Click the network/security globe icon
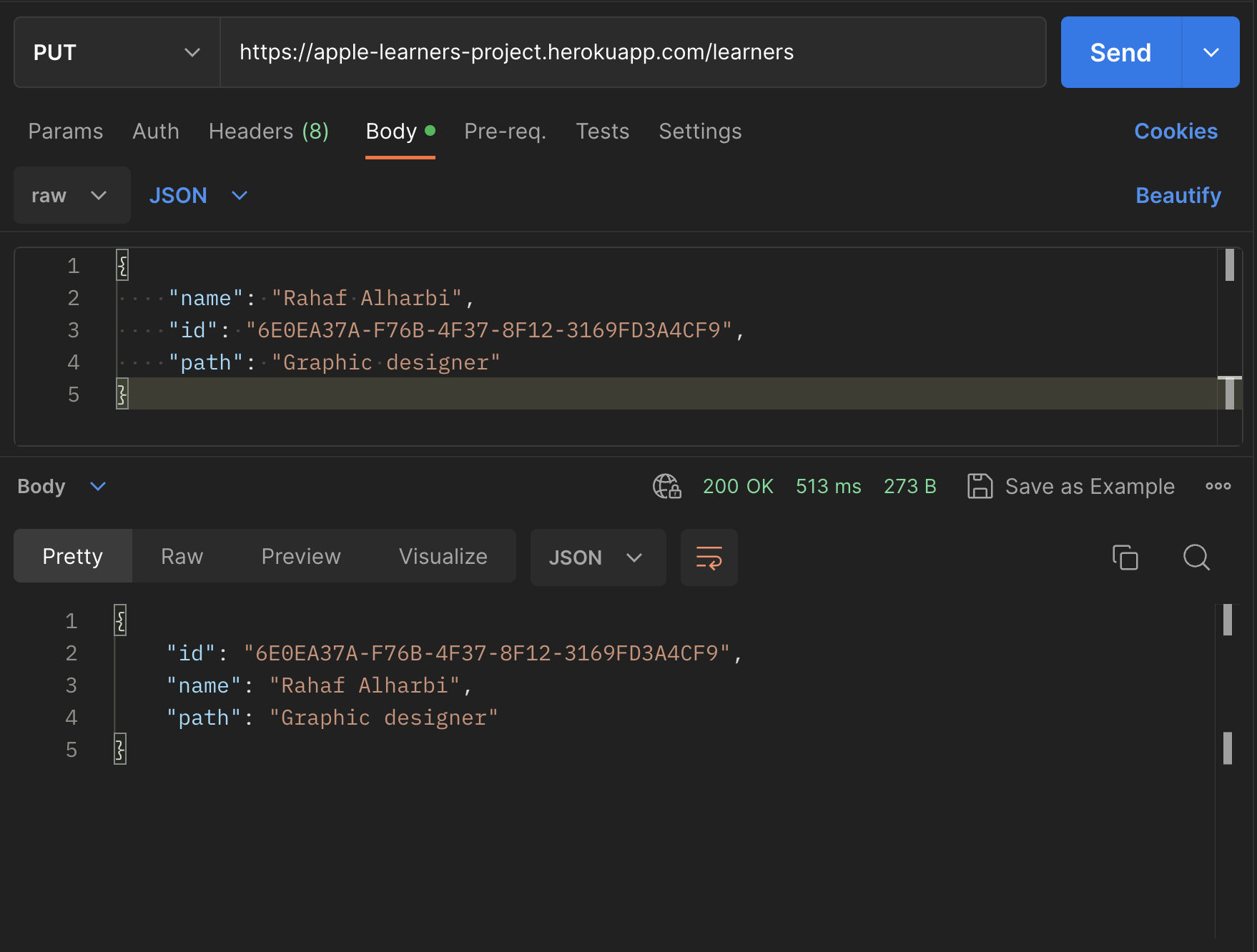This screenshot has width=1257, height=952. (x=666, y=486)
